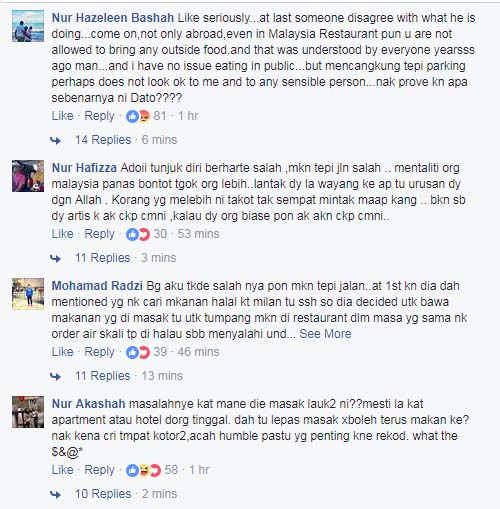Open Mohamad Radzi's avatar thumbnail

(28, 294)
